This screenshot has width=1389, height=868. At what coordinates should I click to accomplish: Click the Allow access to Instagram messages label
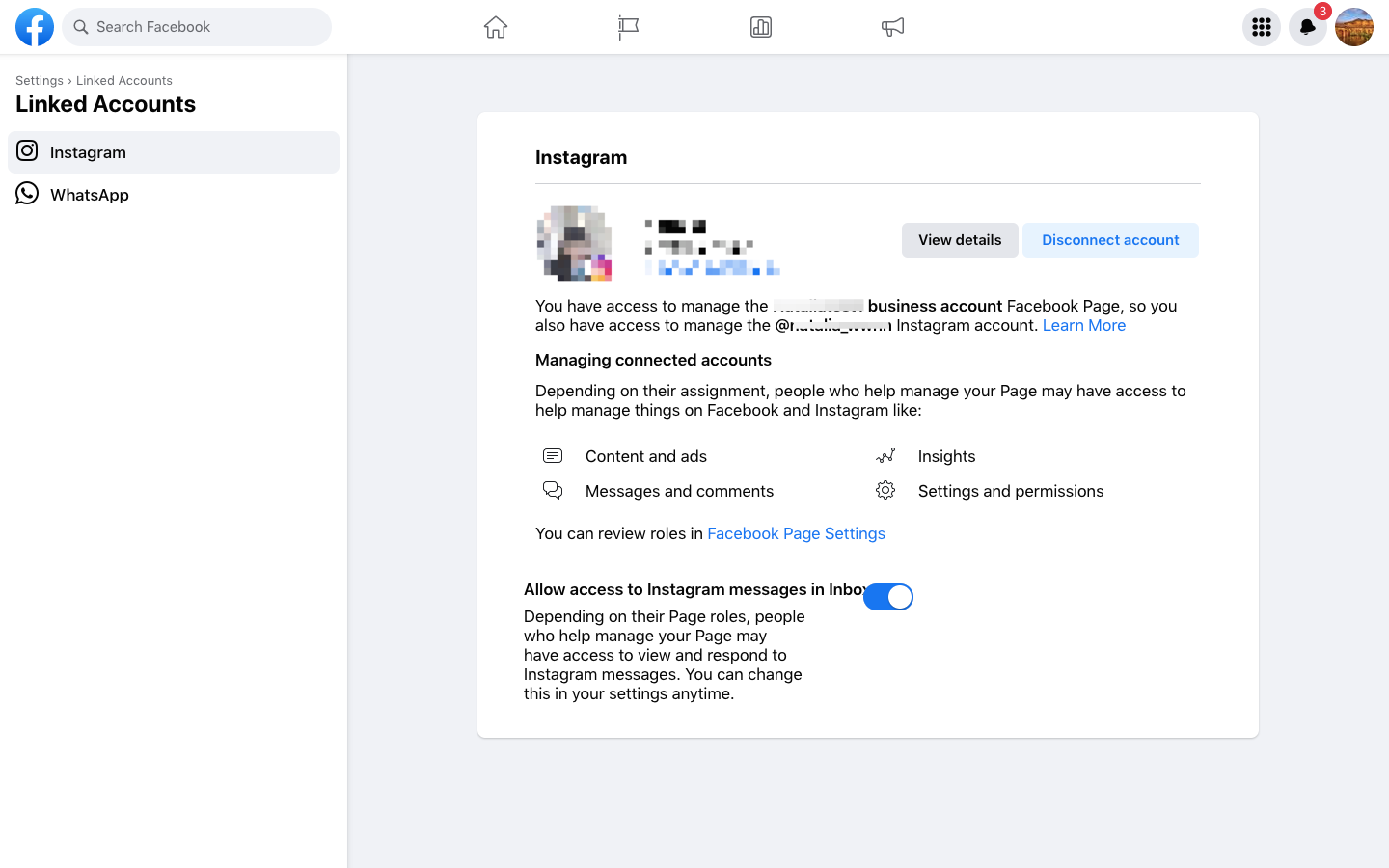point(694,589)
